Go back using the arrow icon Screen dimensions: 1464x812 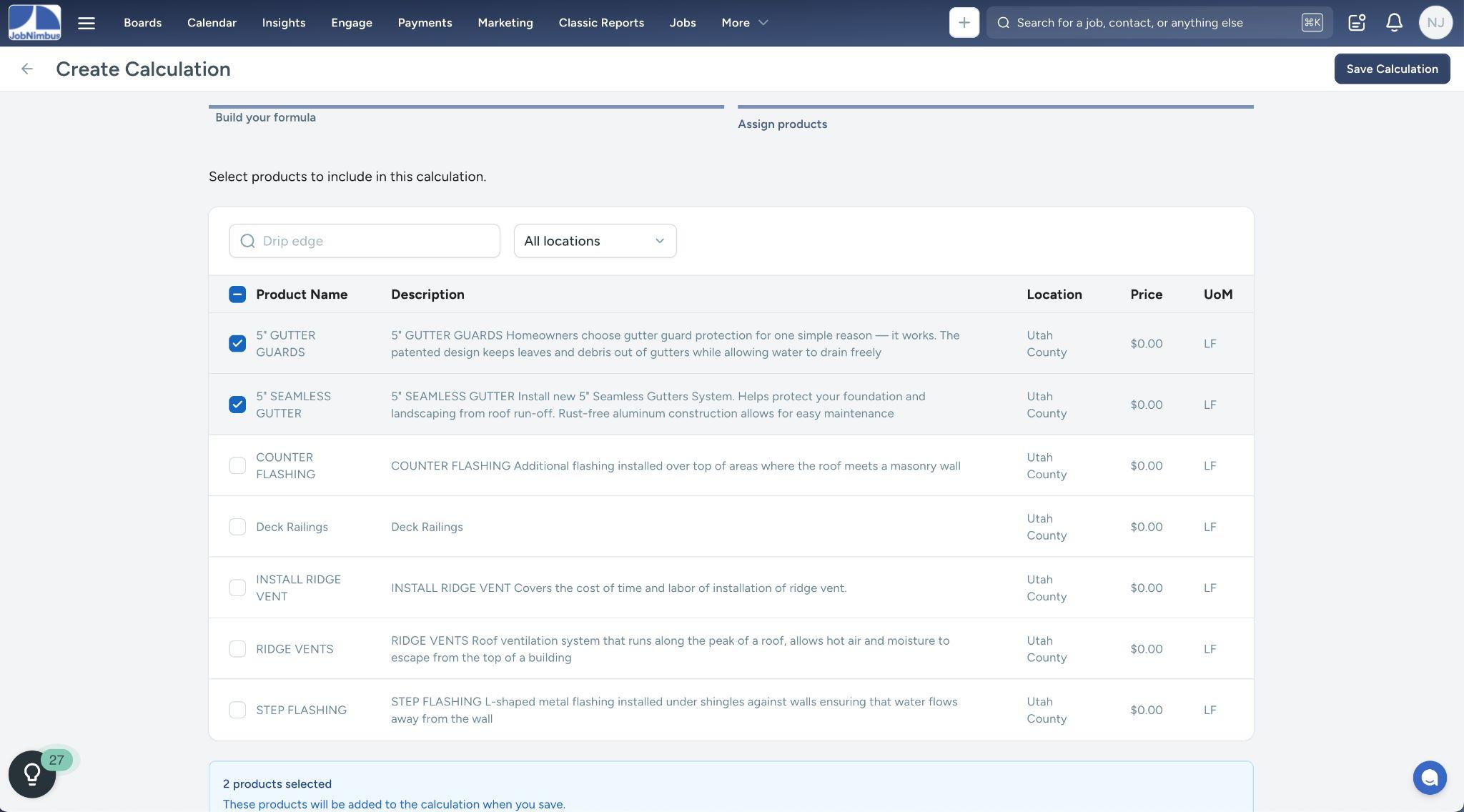27,69
